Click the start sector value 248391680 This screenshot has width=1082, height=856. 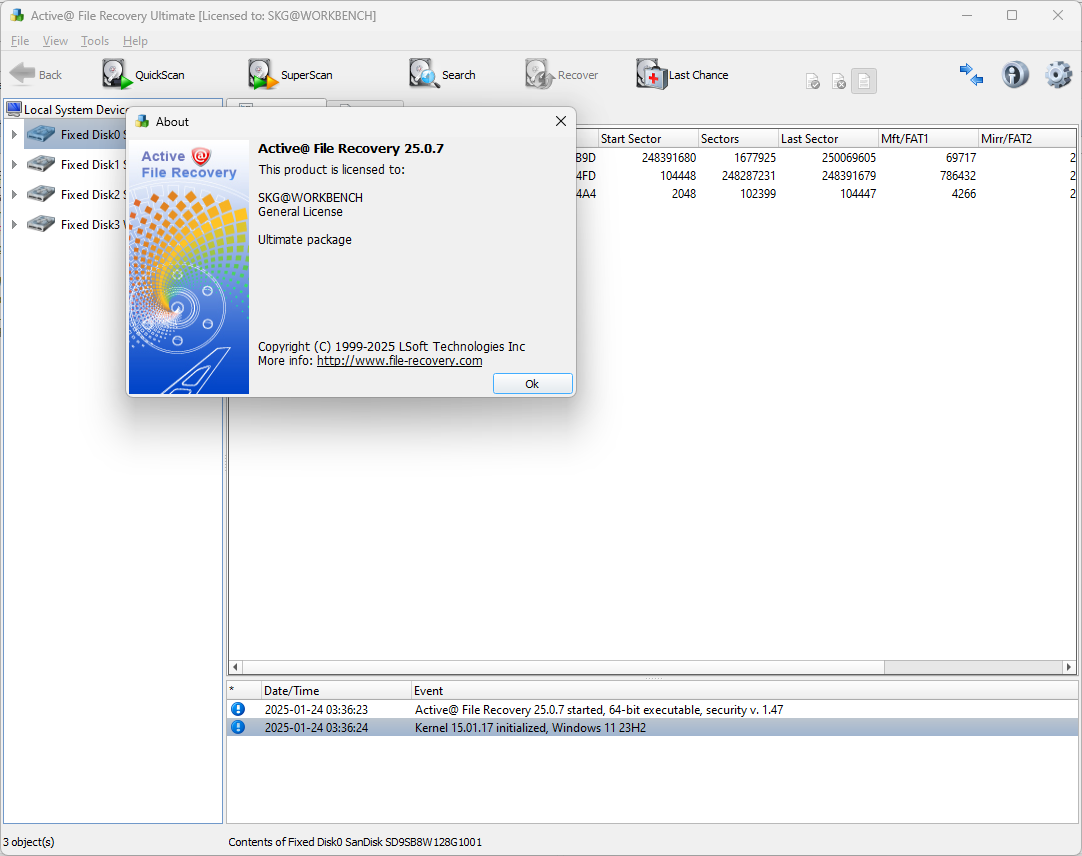[669, 157]
